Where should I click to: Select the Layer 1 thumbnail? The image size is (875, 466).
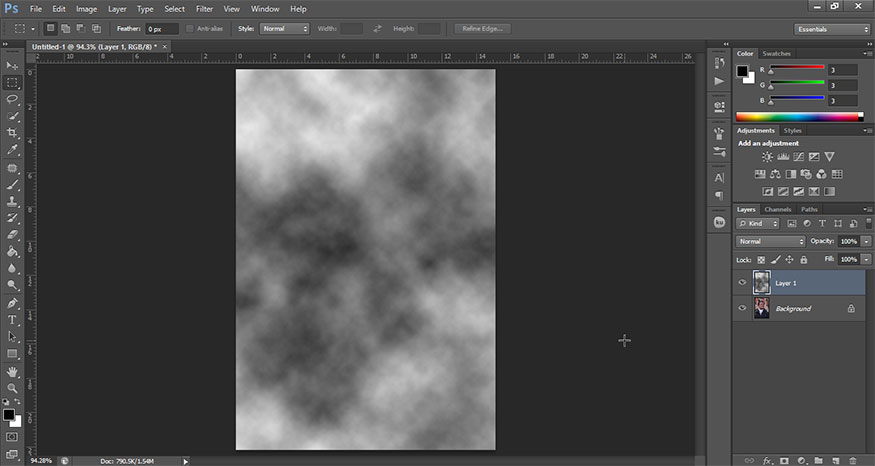click(761, 282)
